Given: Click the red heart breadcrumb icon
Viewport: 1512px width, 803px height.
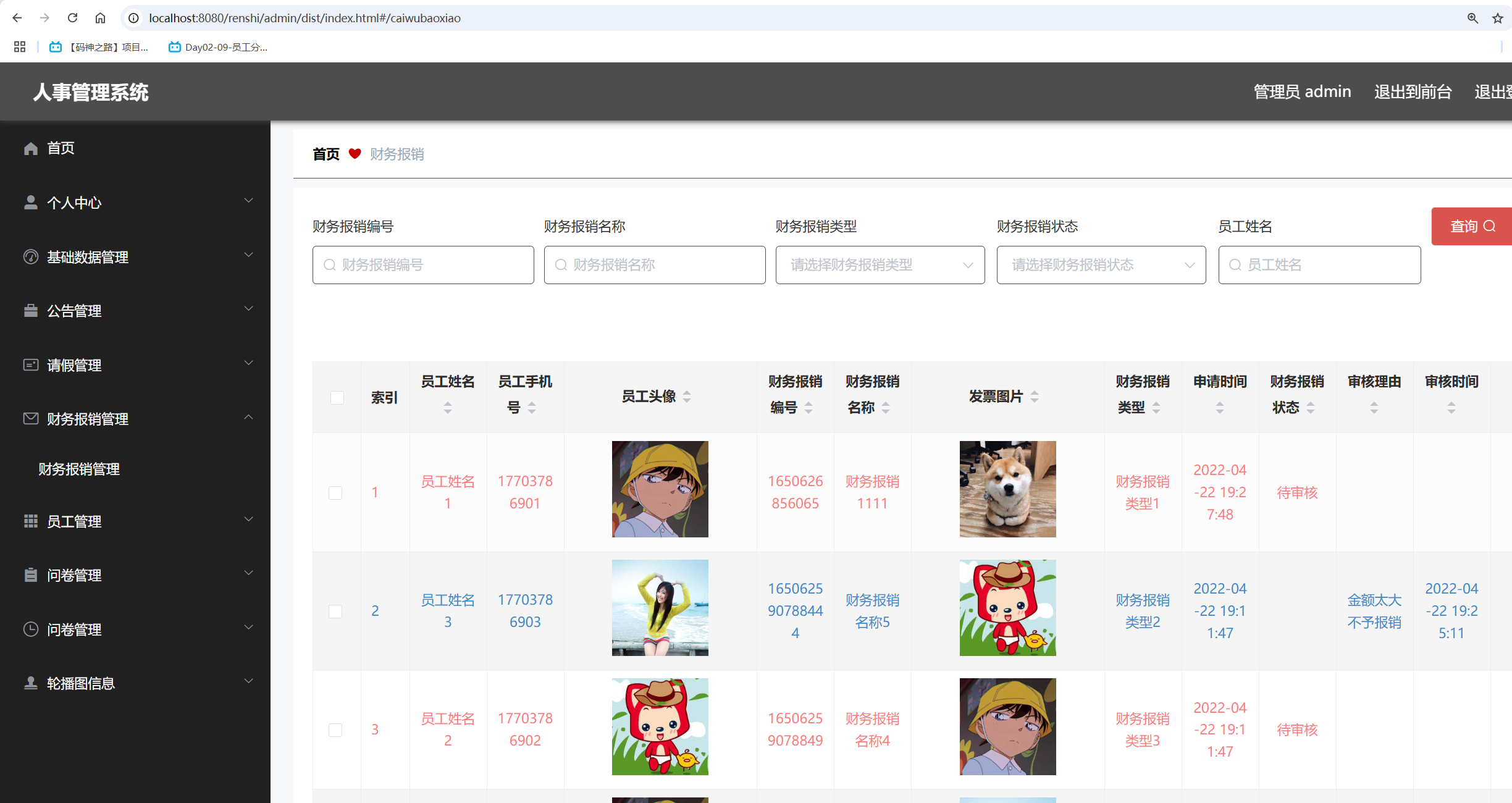Looking at the screenshot, I should point(355,154).
